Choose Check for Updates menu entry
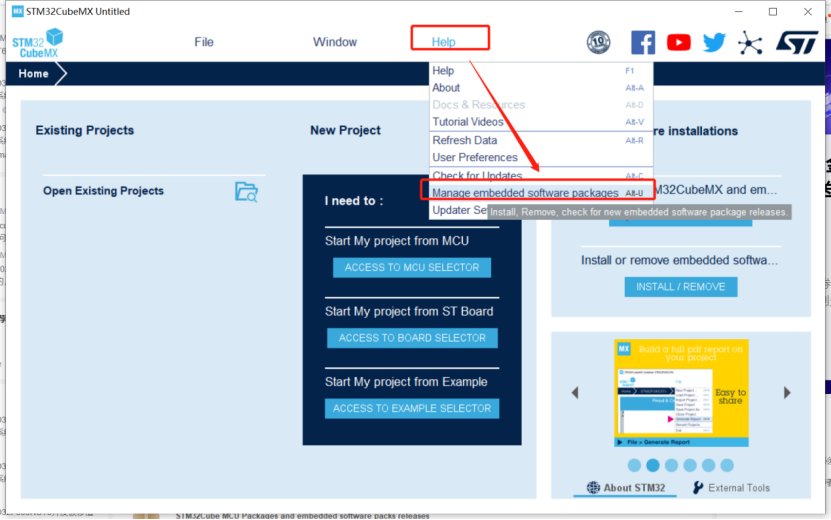The height and width of the screenshot is (520, 831). coord(541,175)
